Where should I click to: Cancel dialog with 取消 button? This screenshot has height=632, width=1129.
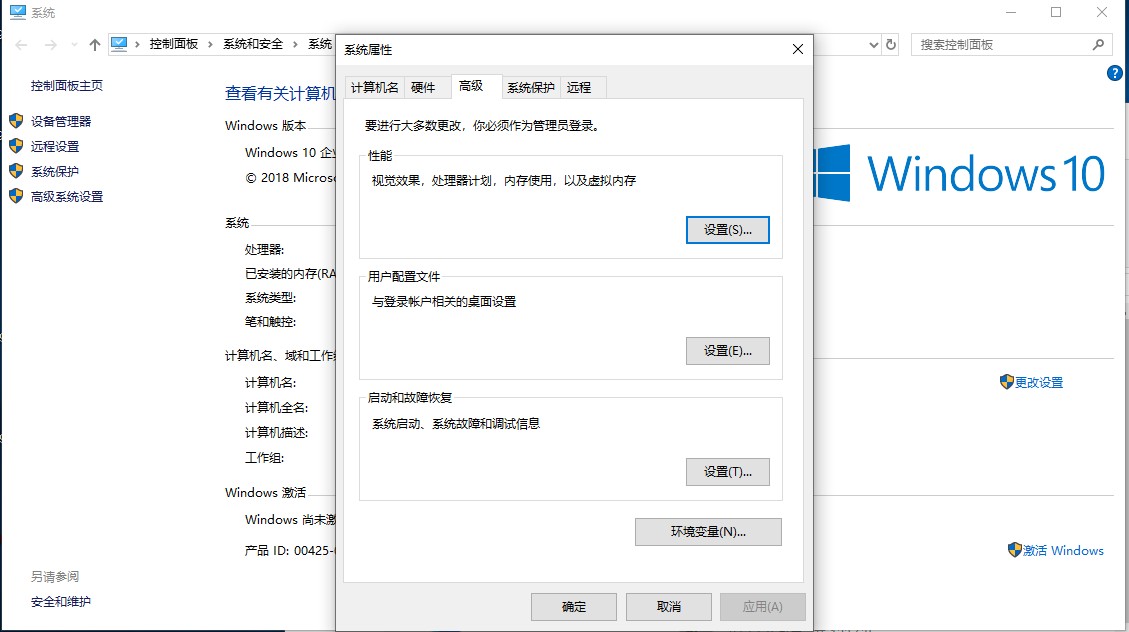[669, 607]
